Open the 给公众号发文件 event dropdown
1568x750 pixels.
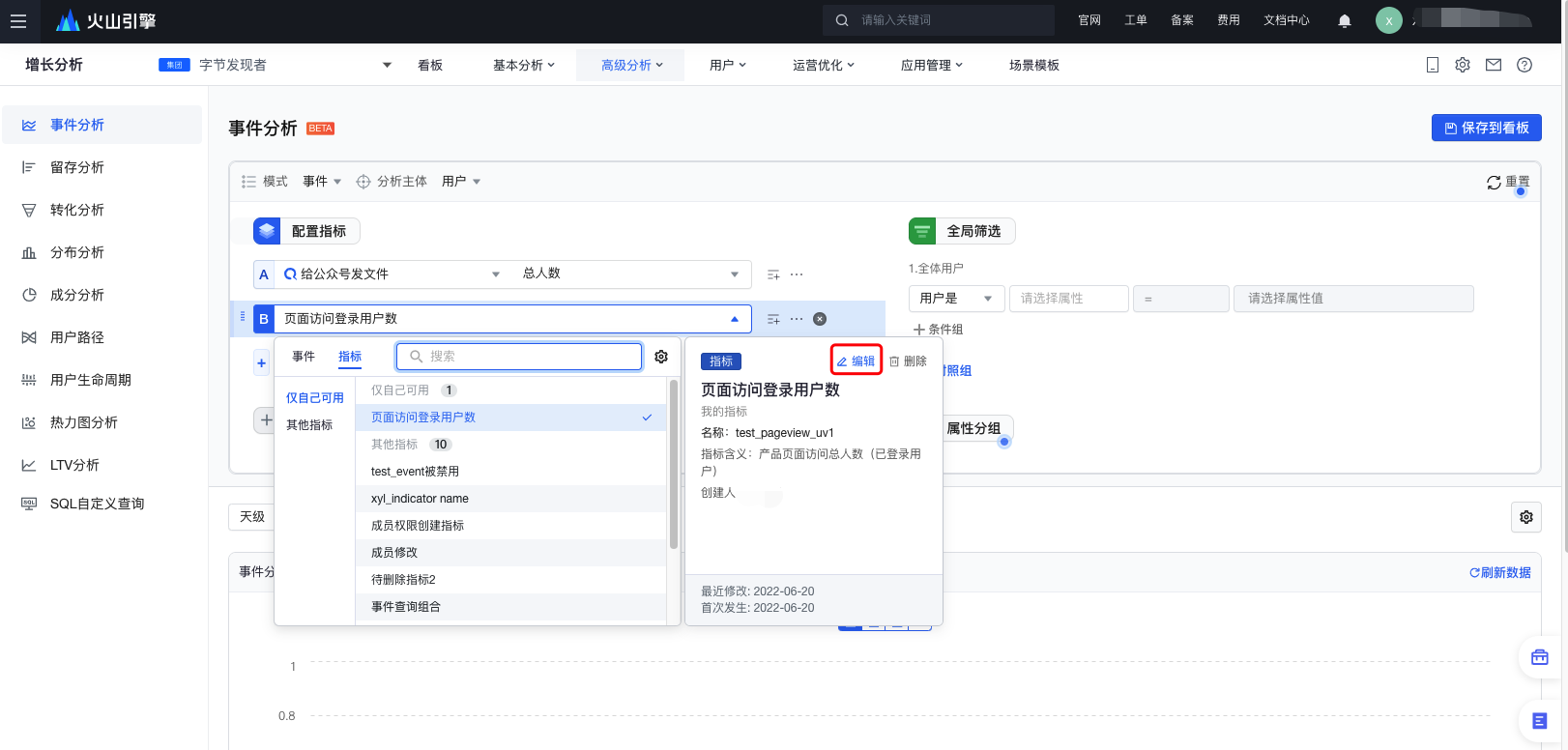(392, 274)
